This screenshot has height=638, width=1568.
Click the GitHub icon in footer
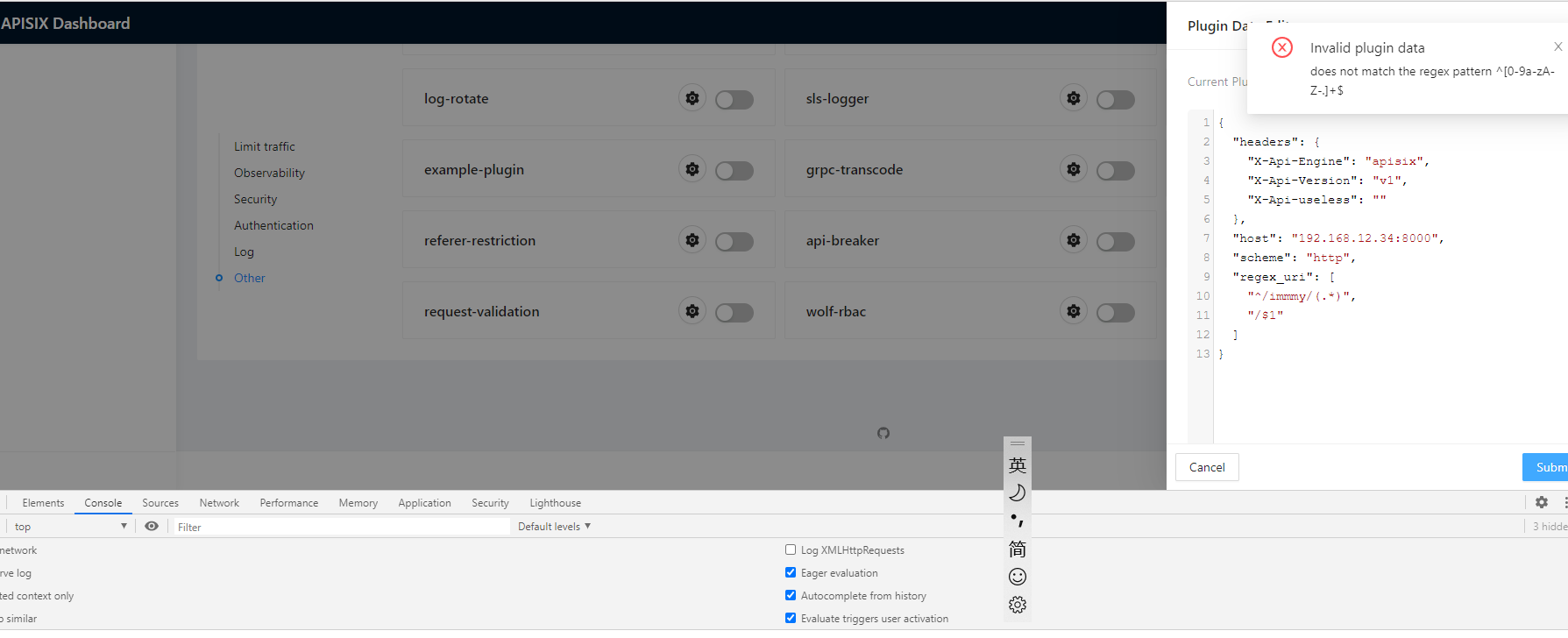click(x=883, y=433)
